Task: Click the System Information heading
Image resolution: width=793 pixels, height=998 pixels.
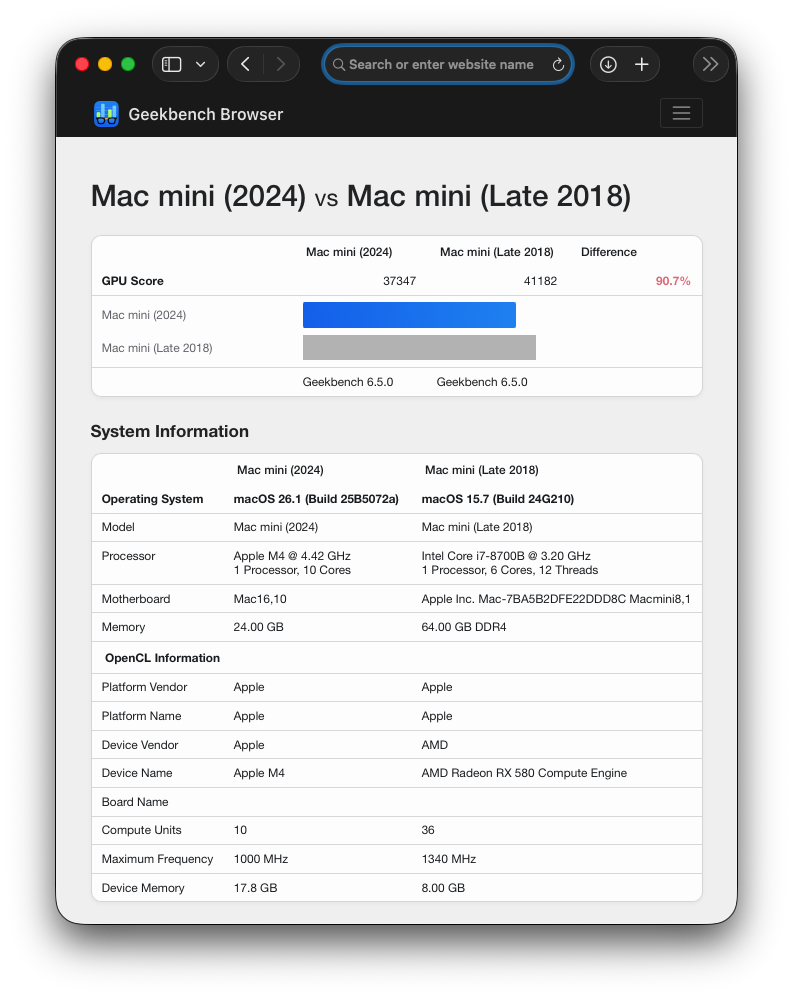Action: click(169, 431)
